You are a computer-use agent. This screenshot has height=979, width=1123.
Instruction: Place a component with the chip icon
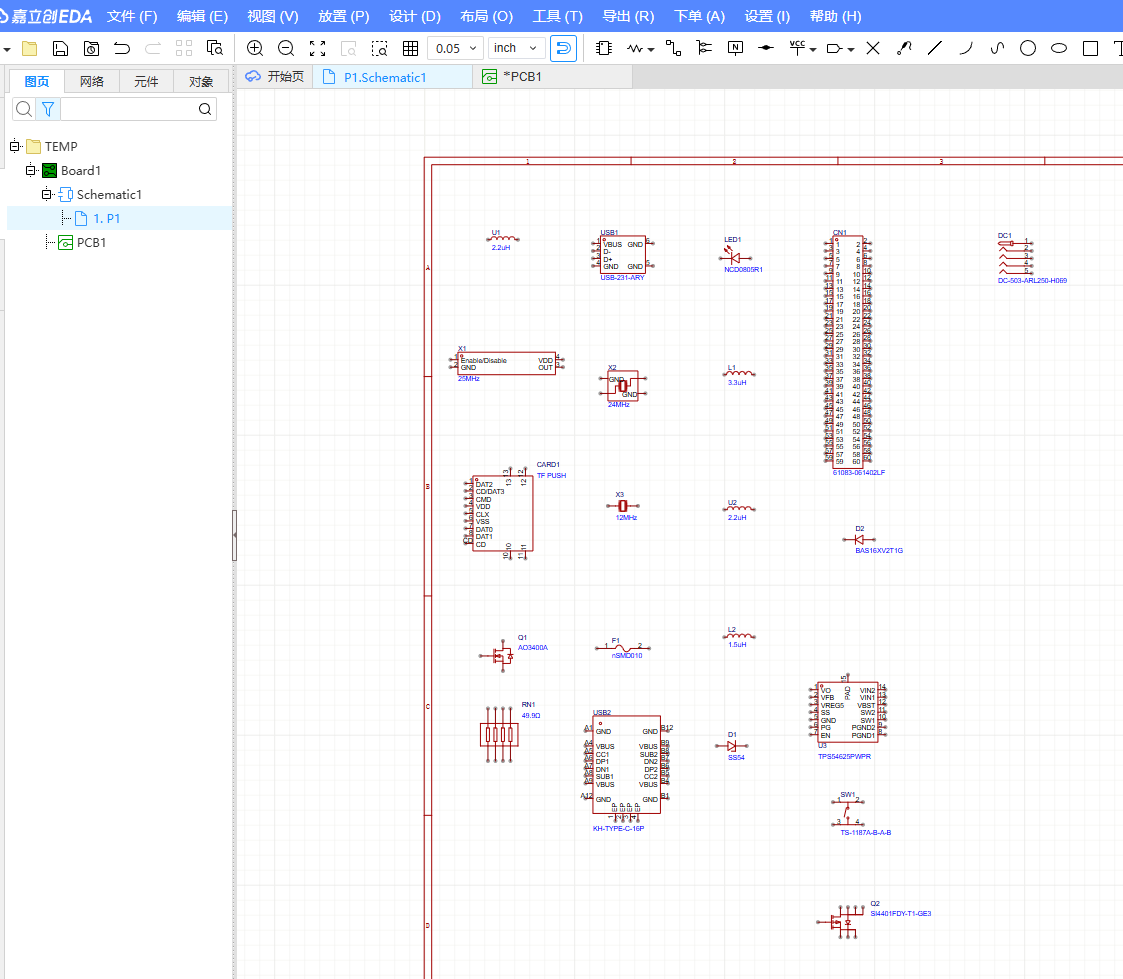604,49
